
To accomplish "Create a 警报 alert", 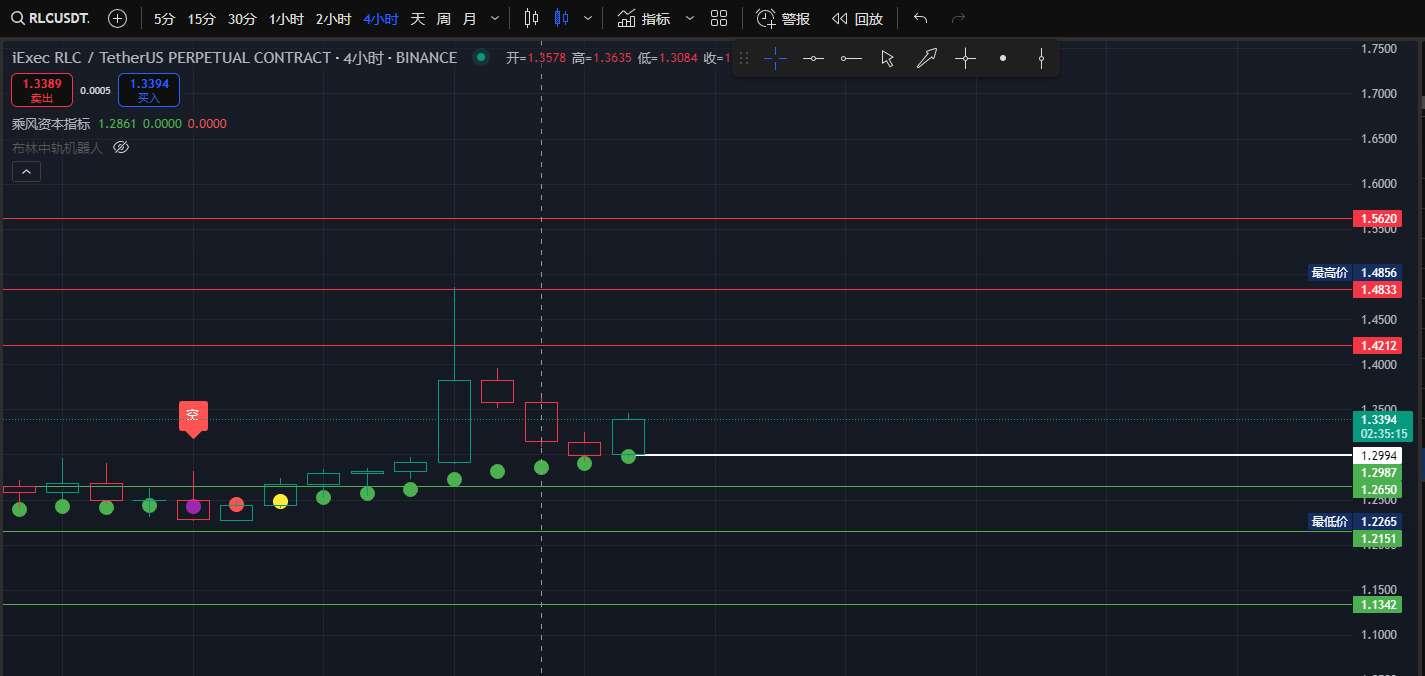I will click(783, 19).
